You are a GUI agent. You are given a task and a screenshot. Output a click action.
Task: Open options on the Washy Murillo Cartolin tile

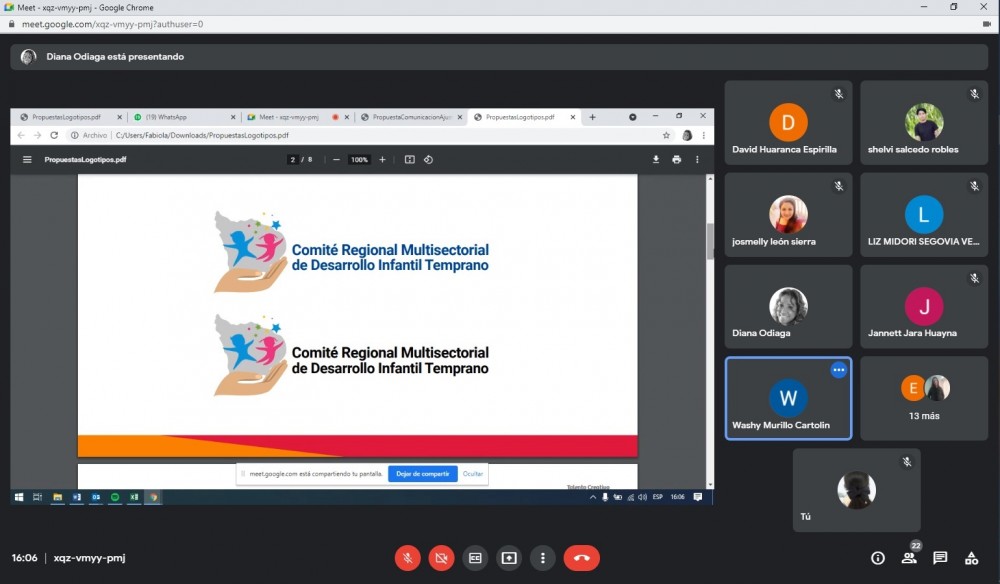[838, 370]
